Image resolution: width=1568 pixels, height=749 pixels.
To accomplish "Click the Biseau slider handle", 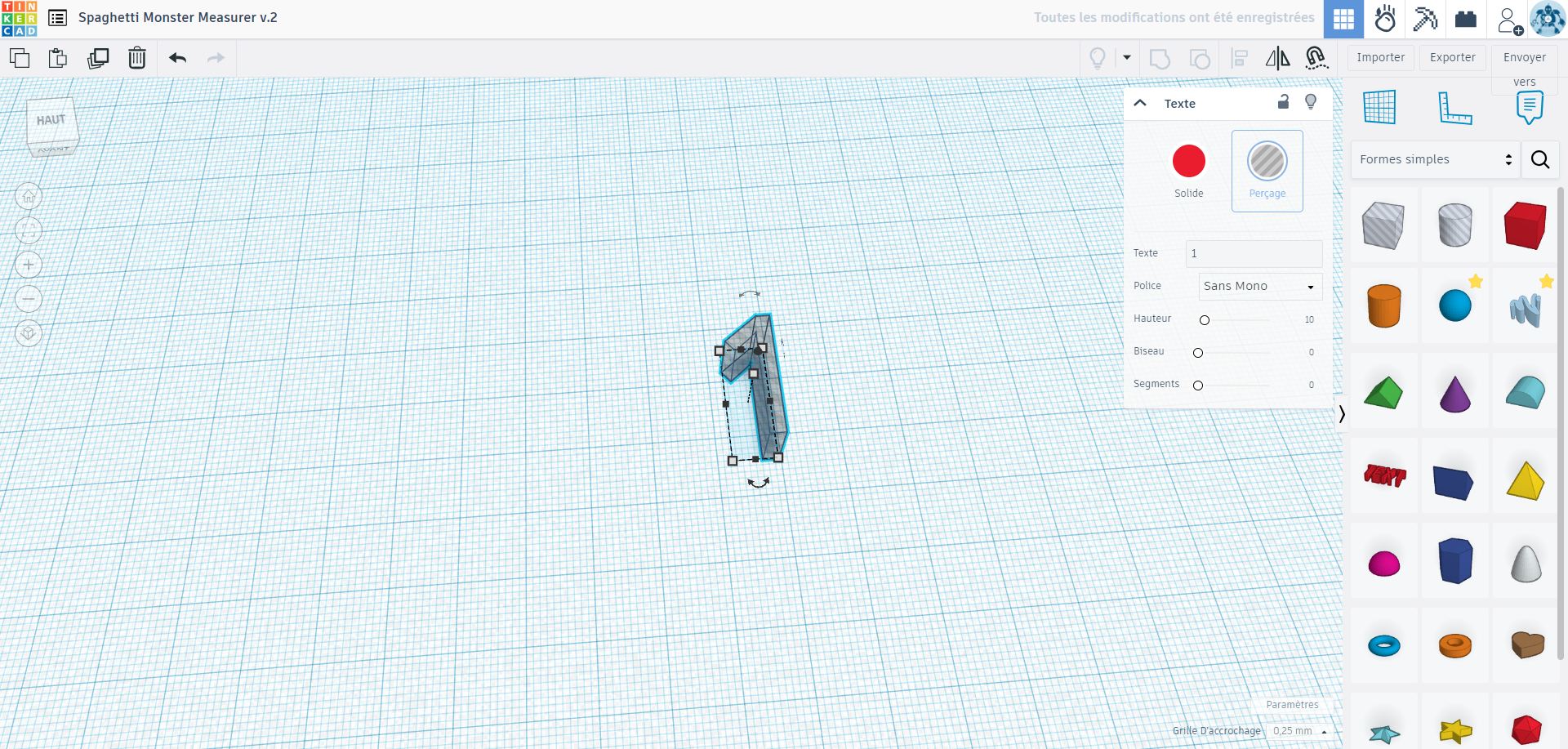I will click(x=1198, y=353).
